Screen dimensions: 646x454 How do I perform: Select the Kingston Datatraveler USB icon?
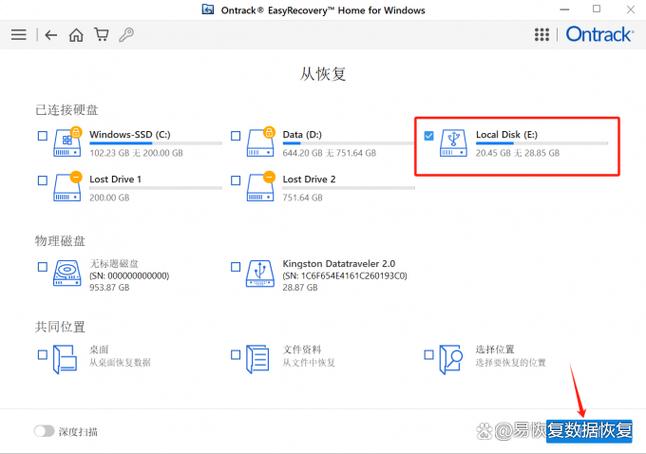[260, 273]
